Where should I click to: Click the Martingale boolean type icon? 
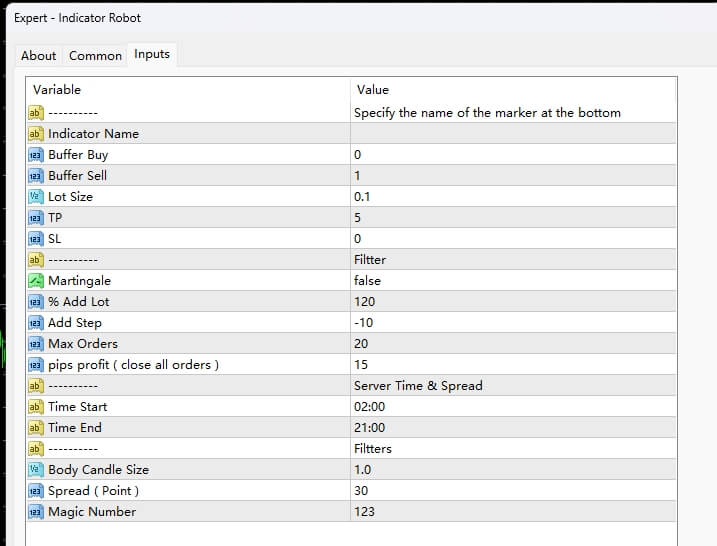[35, 281]
